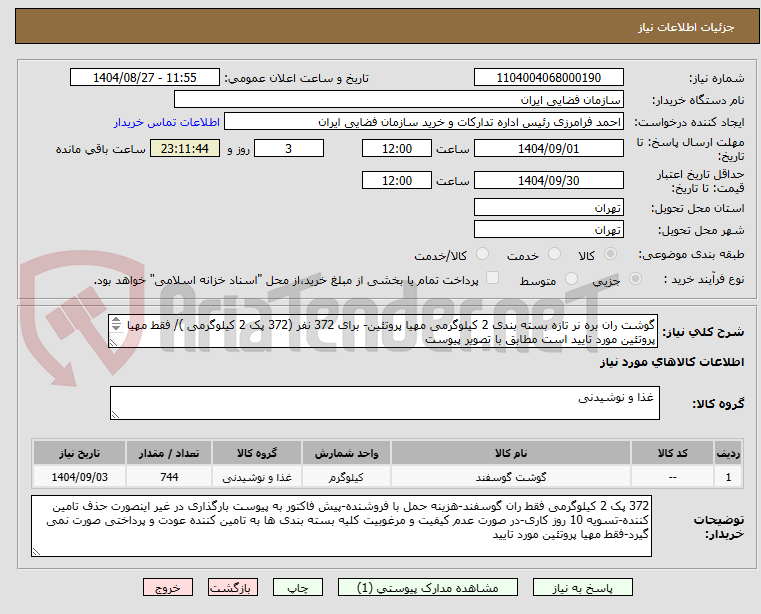
Task: Toggle the اسناد خزانه اسلامی payment checkbox
Action: pos(492,278)
